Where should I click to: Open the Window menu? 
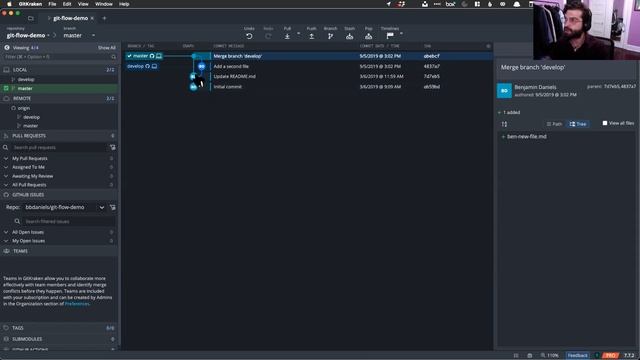pyautogui.click(x=104, y=4)
